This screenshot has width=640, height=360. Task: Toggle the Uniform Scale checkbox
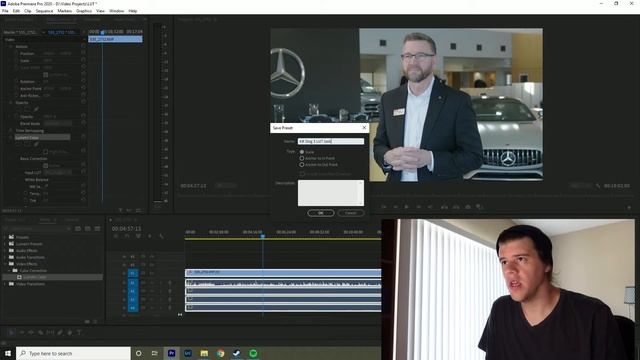(46, 75)
